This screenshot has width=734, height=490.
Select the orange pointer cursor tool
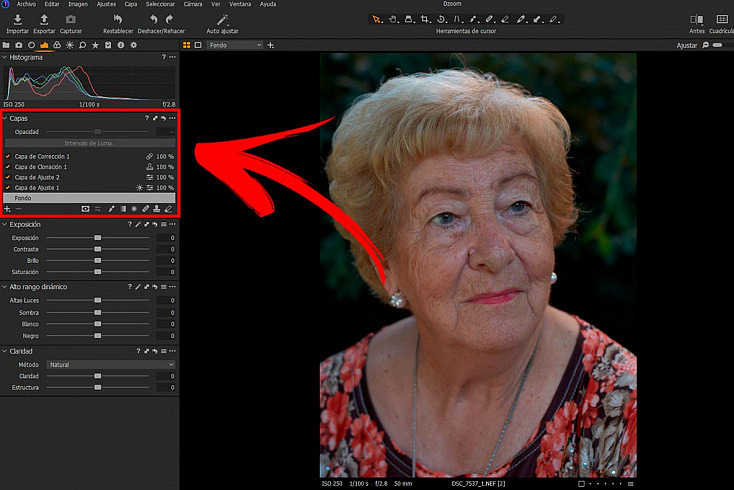[376, 19]
